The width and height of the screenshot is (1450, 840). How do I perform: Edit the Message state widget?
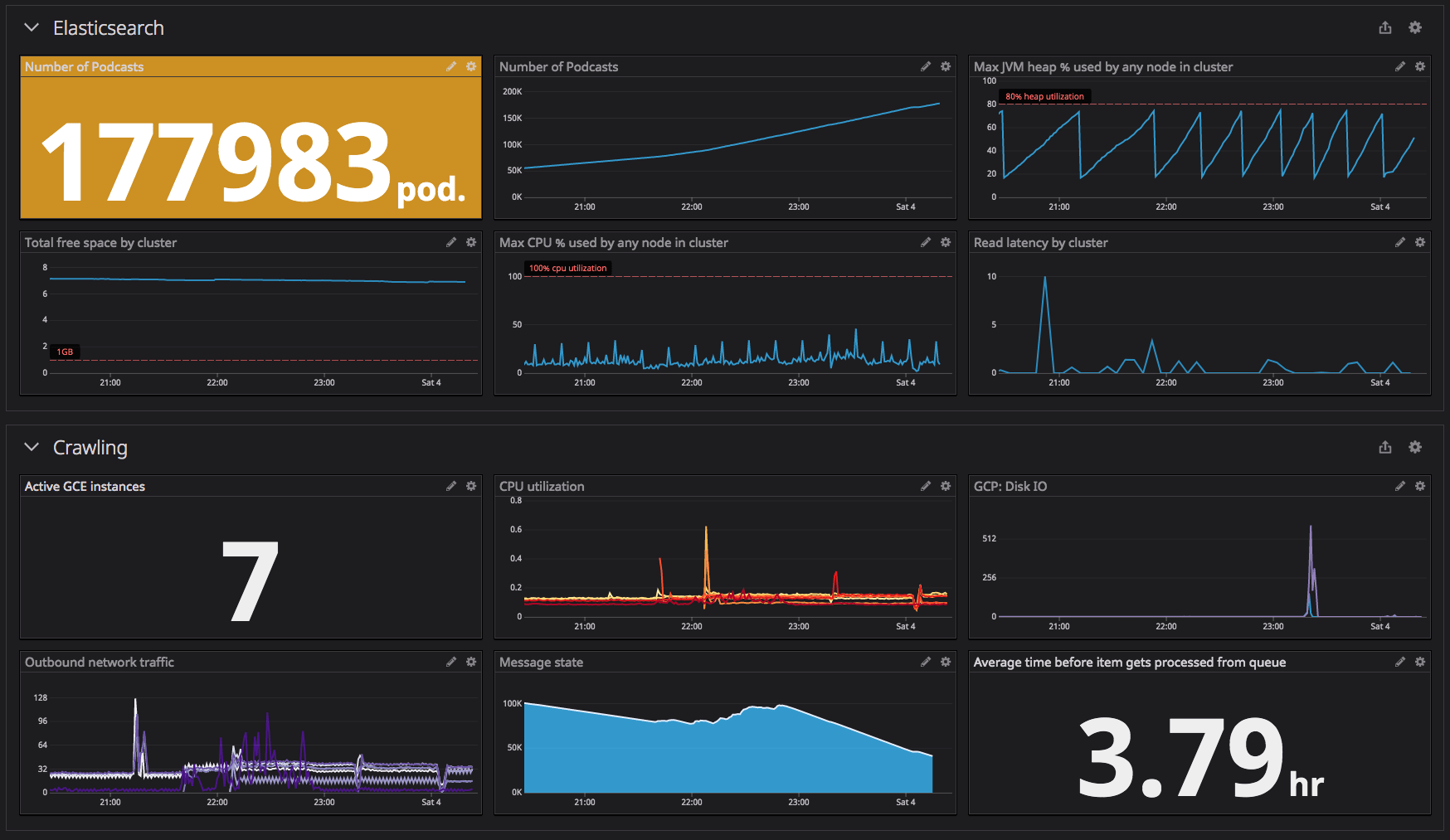[x=926, y=662]
